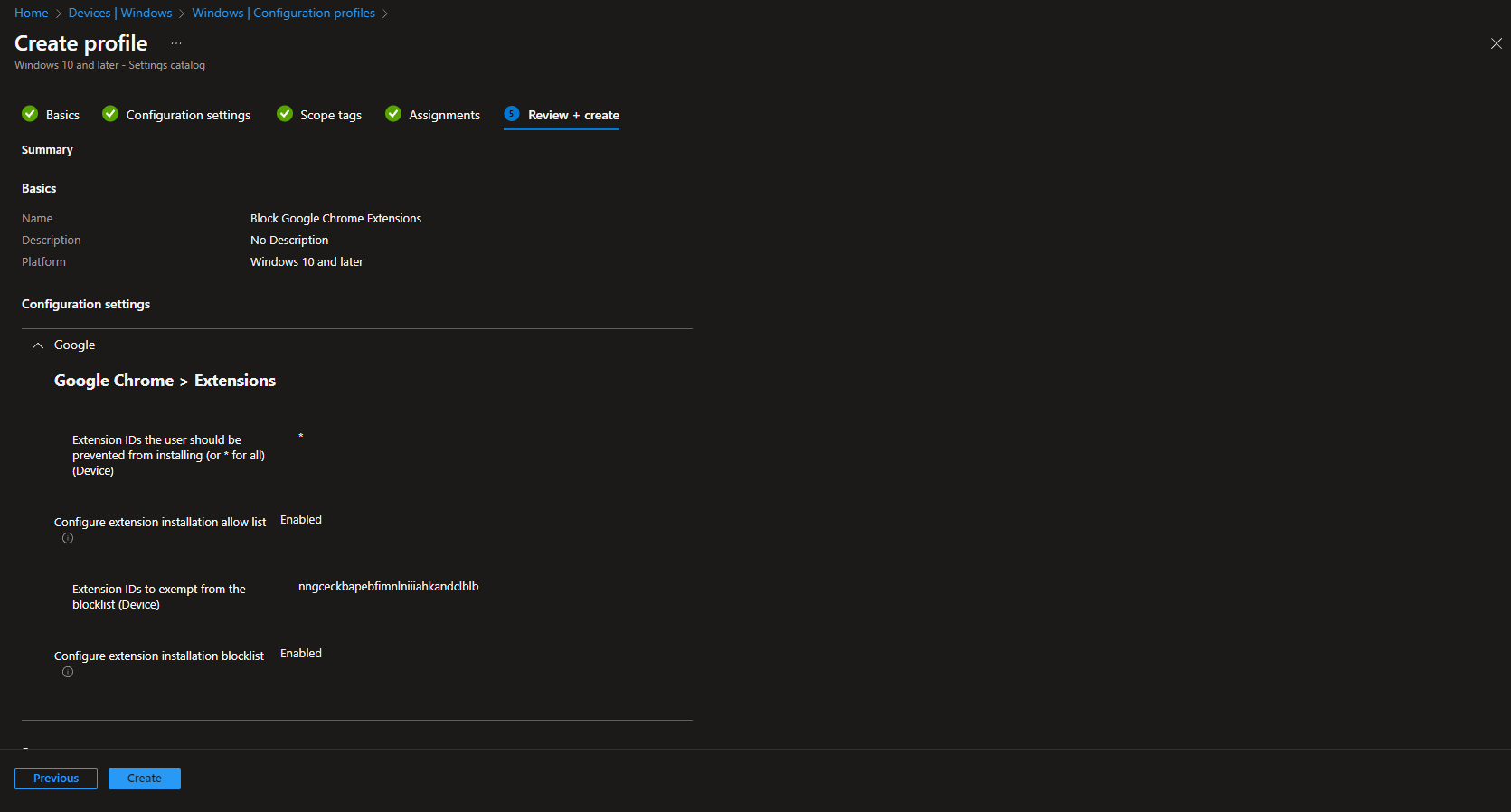Close the Create profile blade with X
The image size is (1511, 812).
[x=1496, y=43]
